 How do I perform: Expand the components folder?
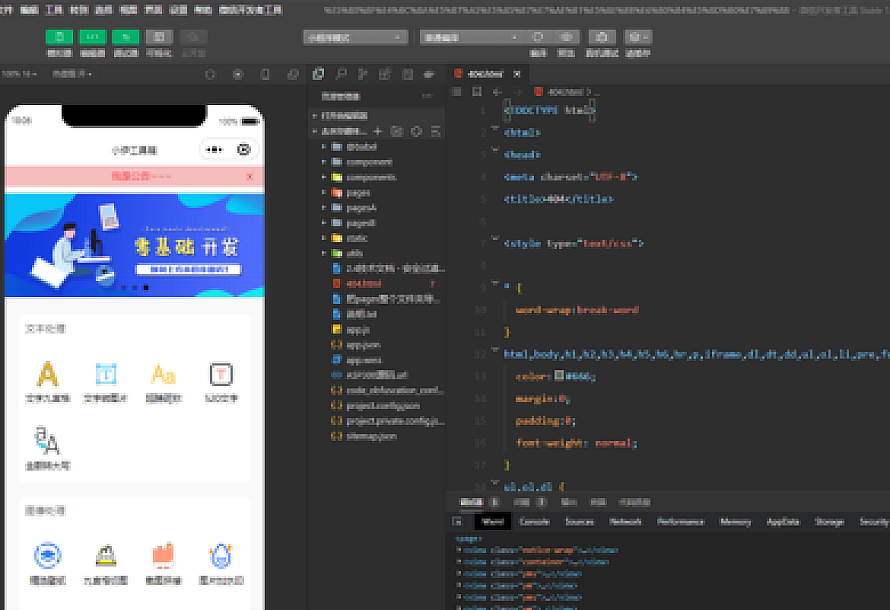(x=370, y=177)
